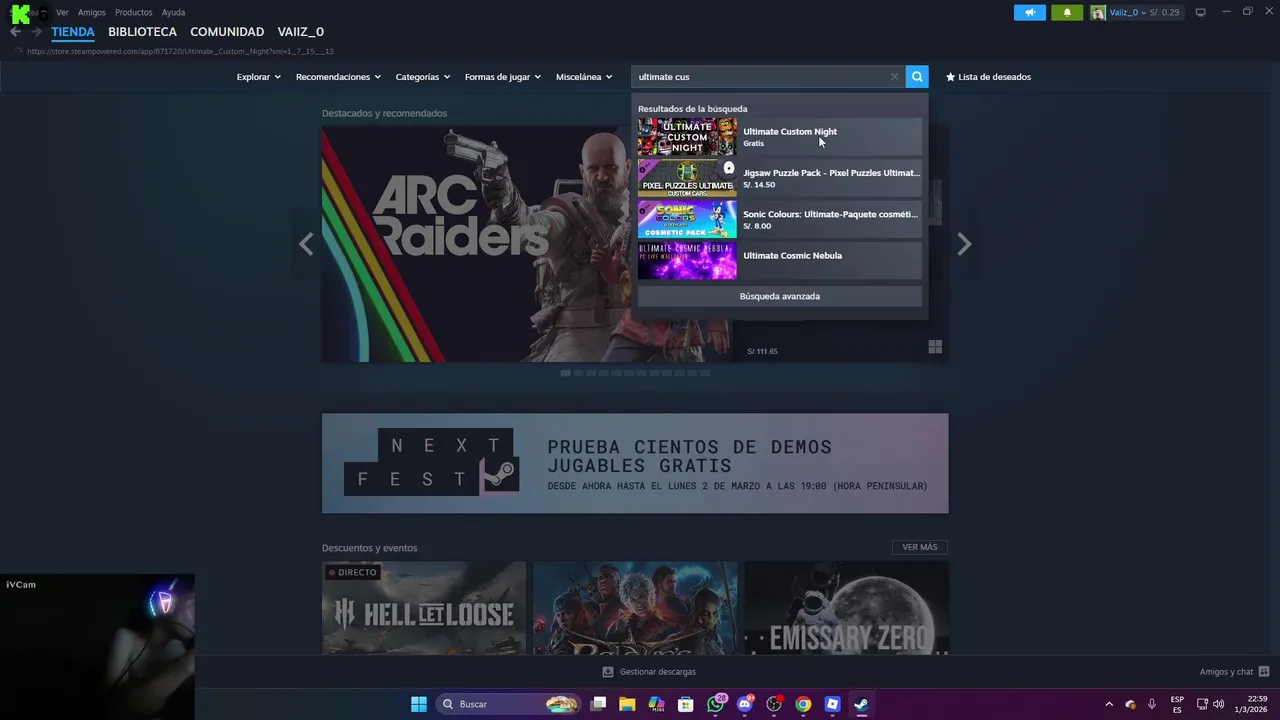This screenshot has width=1280, height=720.
Task: Expand the Formas de jugar dropdown
Action: 503,77
